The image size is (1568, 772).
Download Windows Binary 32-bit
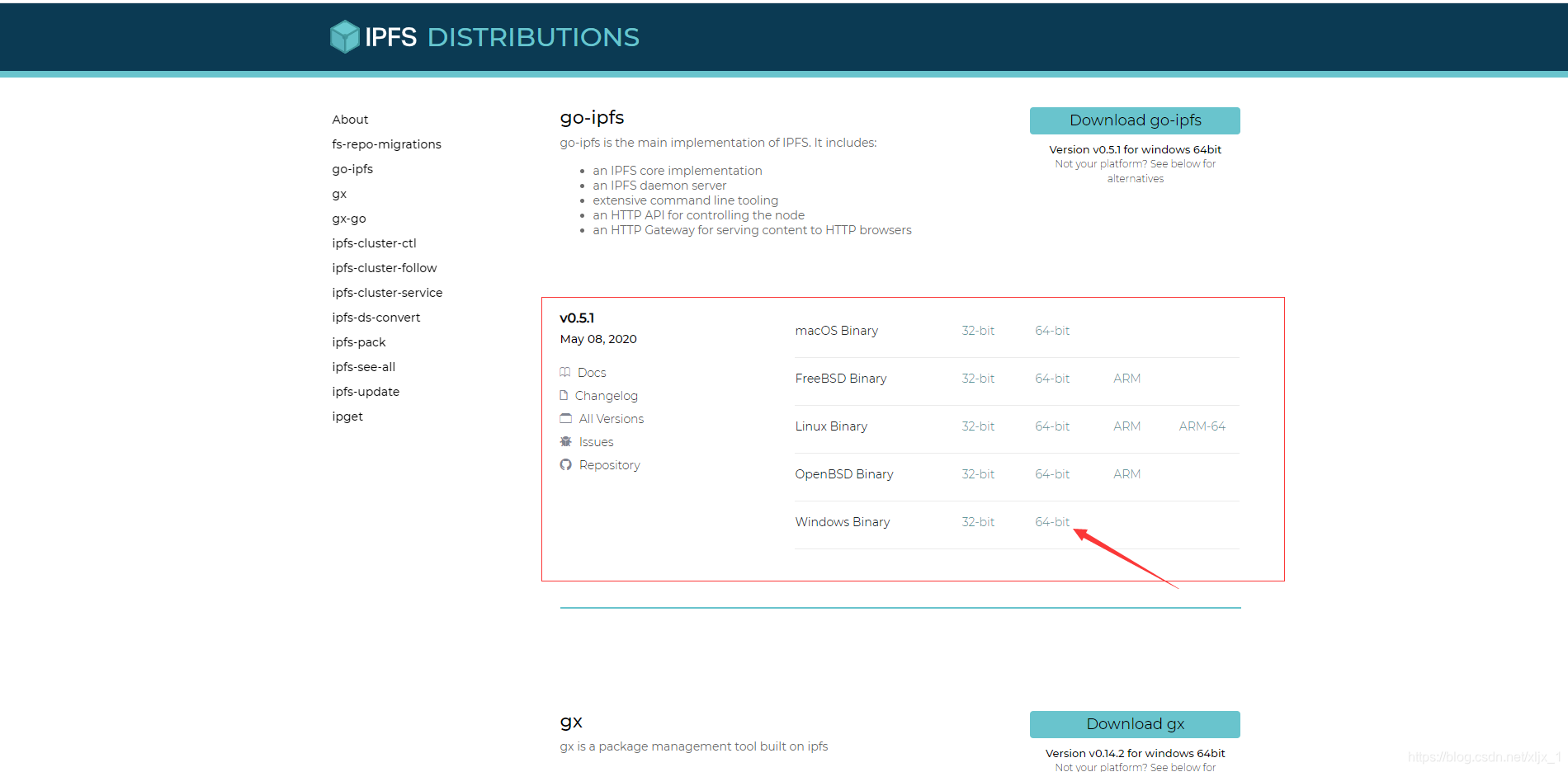(978, 522)
